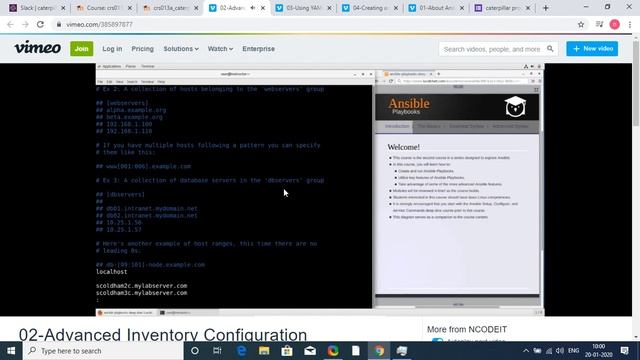
Task: Launch Microsoft Edge from the taskbar
Action: [241, 351]
